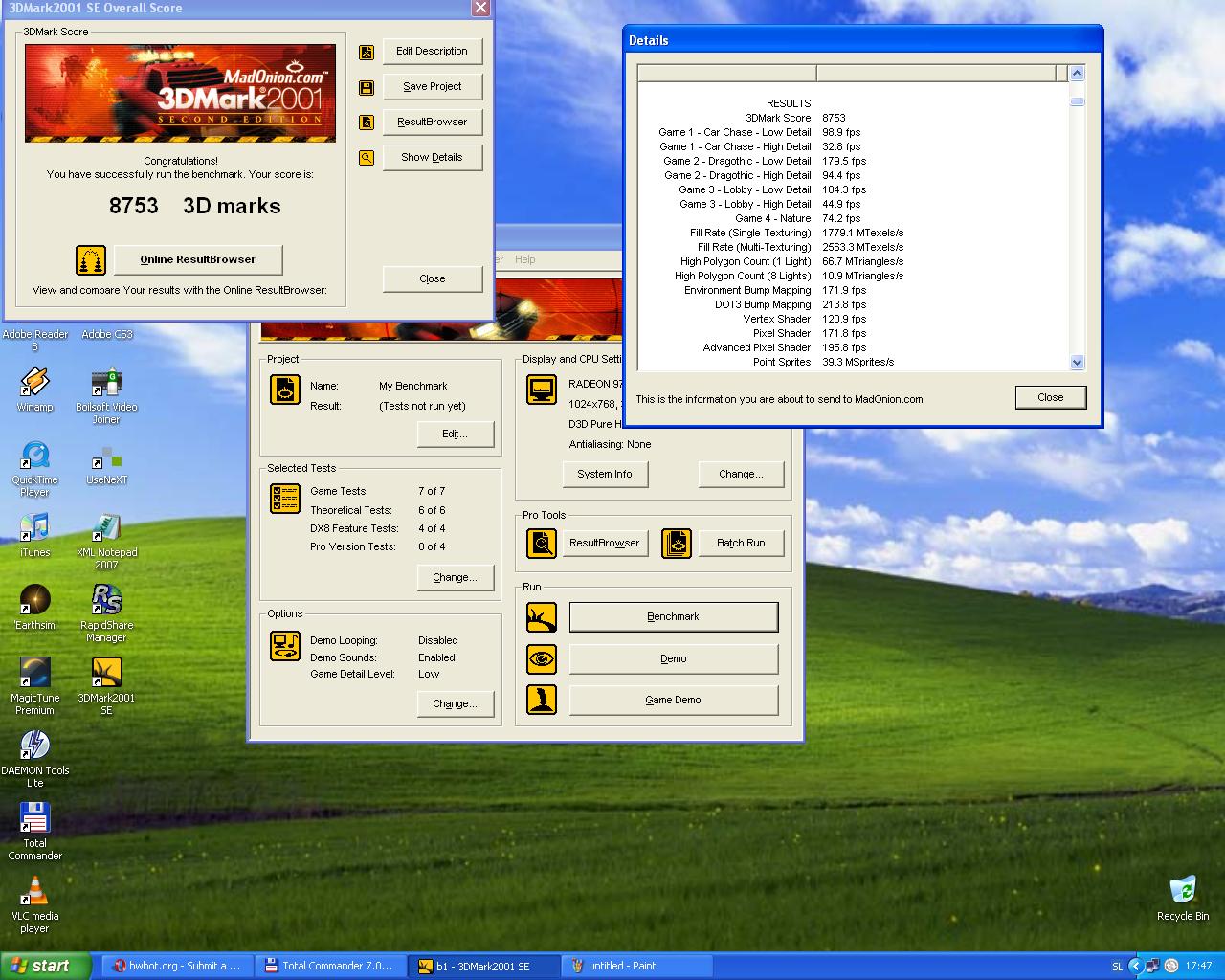
Task: Click the Benchmark run icon
Action: [543, 617]
